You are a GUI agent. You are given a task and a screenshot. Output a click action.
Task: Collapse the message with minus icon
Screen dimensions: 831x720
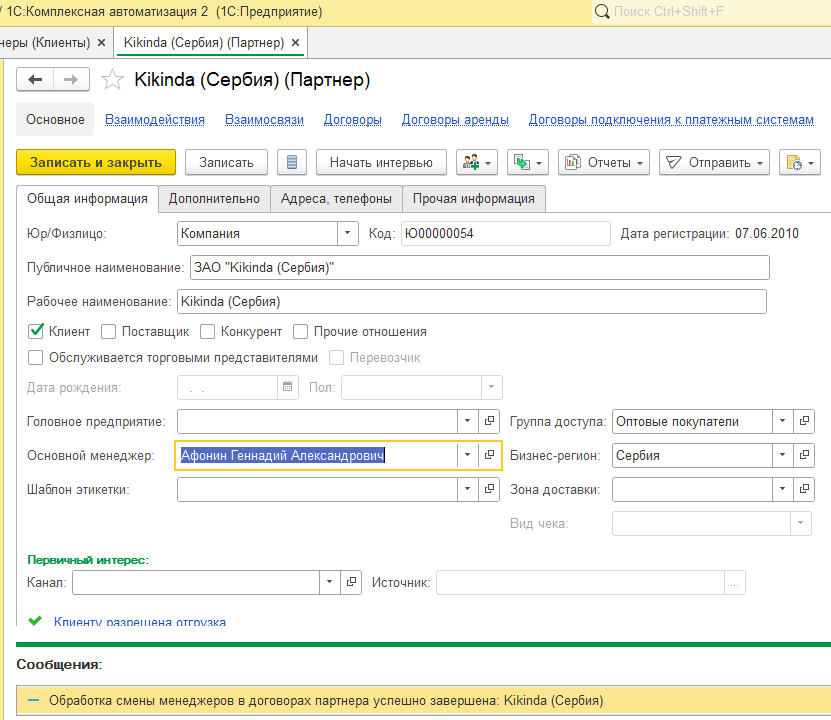(33, 700)
